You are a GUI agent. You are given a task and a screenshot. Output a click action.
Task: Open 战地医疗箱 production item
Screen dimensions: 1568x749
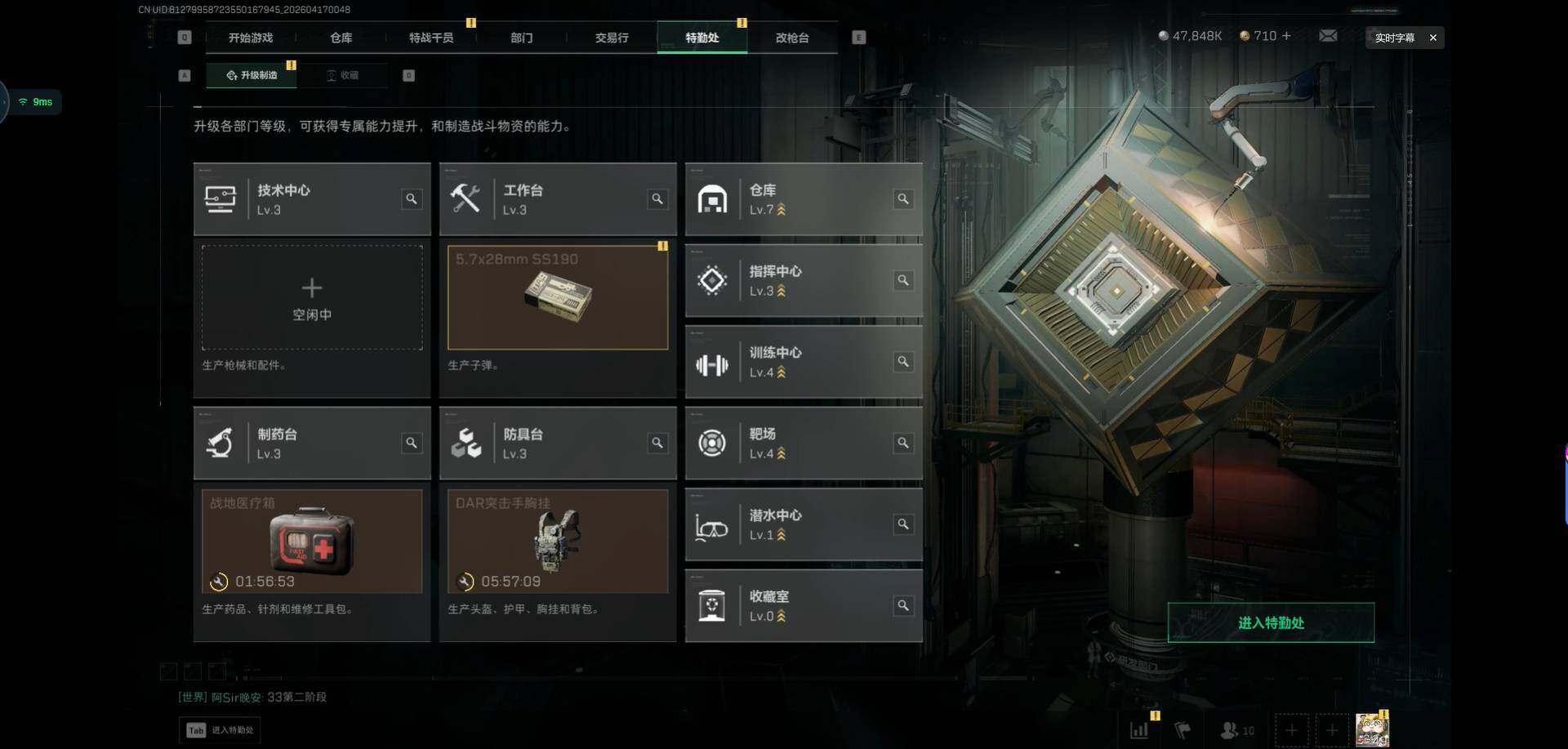coord(312,541)
